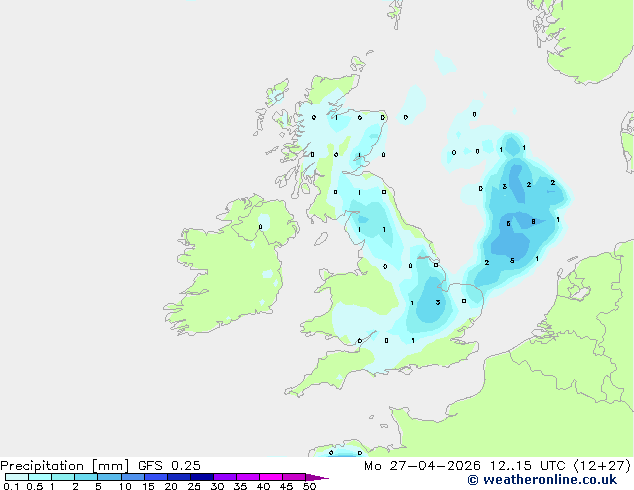Click the "GFS 0.25" model label
Viewport: 634px width, 490px height.
tap(169, 466)
